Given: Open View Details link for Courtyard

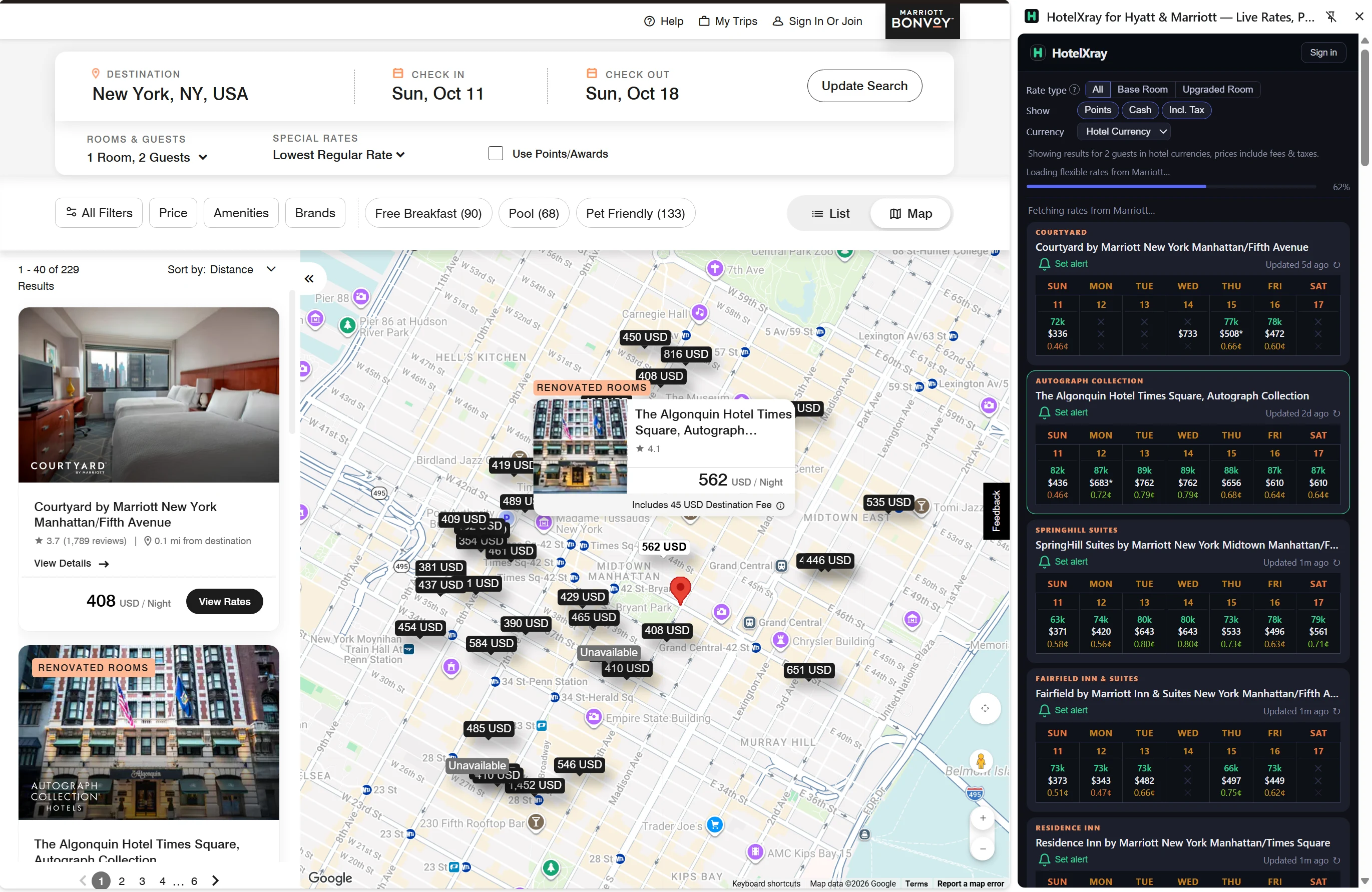Looking at the screenshot, I should click(x=72, y=563).
